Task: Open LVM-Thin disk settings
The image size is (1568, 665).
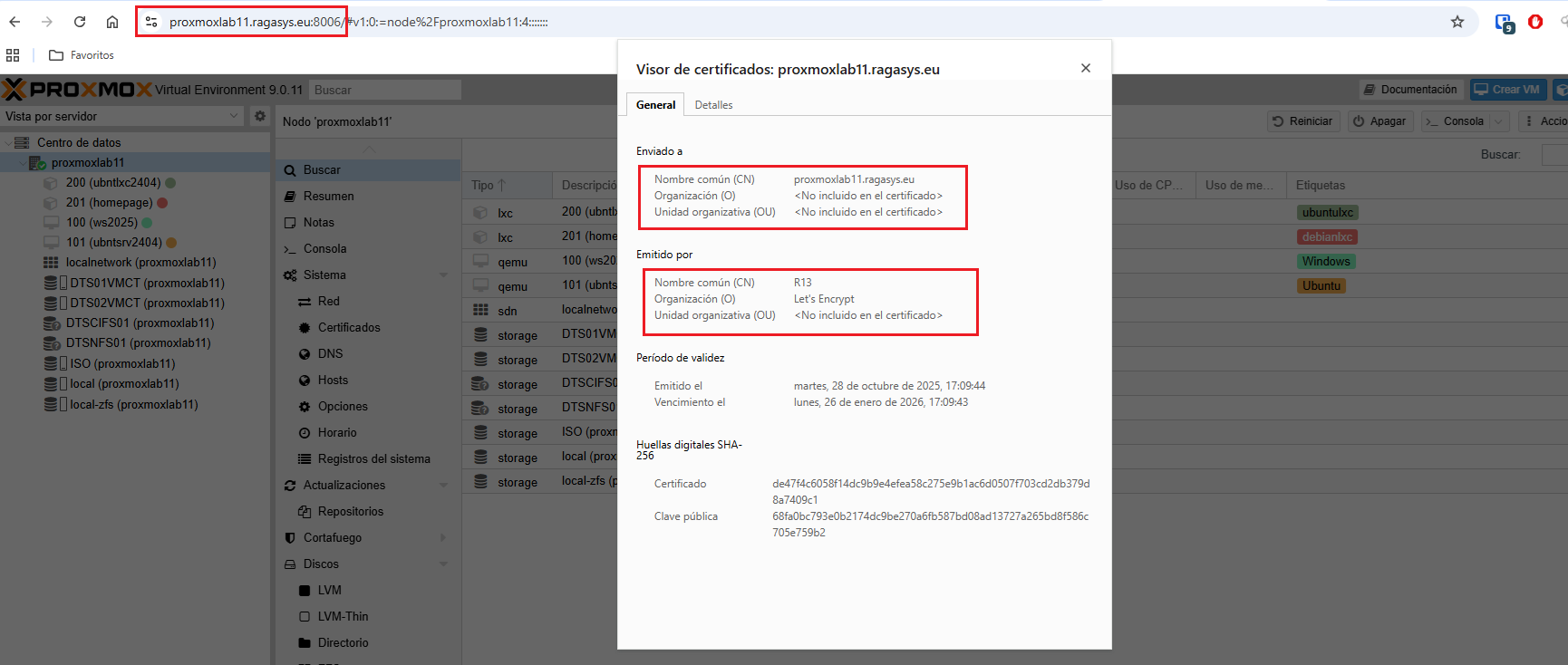Action: (368, 616)
